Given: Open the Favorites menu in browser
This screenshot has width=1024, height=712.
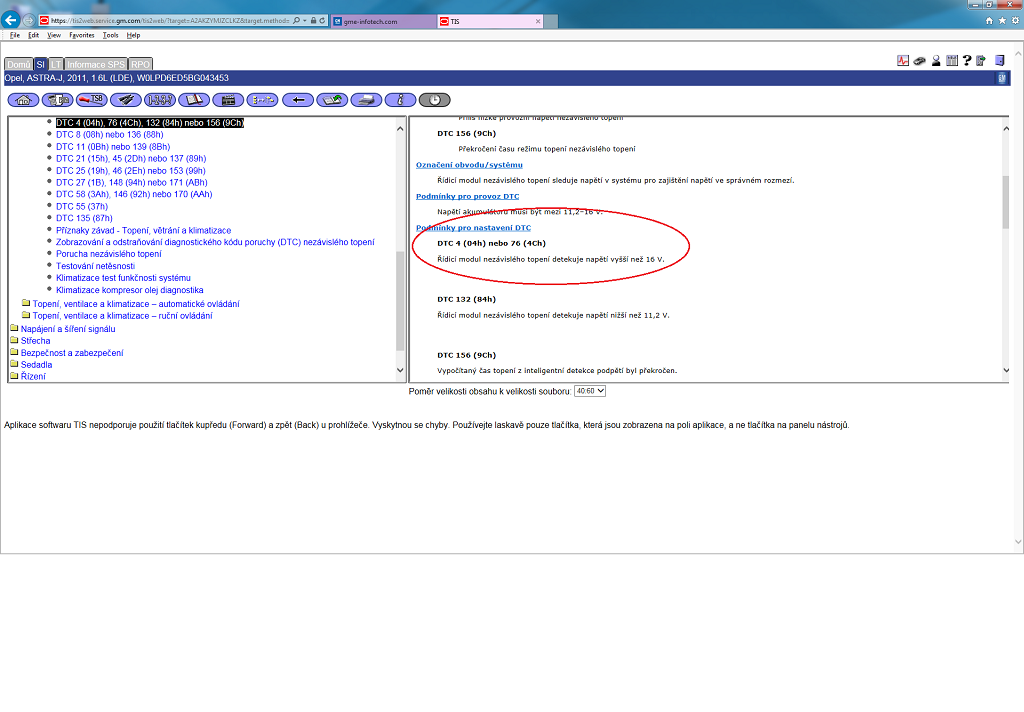Looking at the screenshot, I should [x=82, y=35].
